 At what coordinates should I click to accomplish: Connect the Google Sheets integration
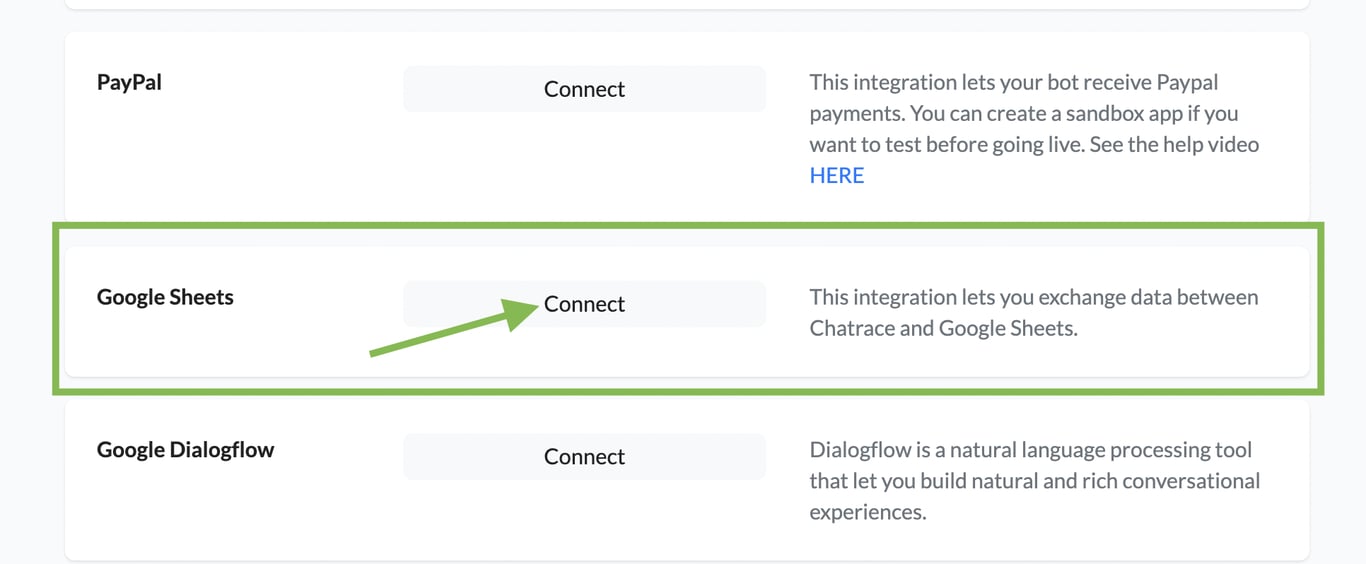click(x=584, y=304)
